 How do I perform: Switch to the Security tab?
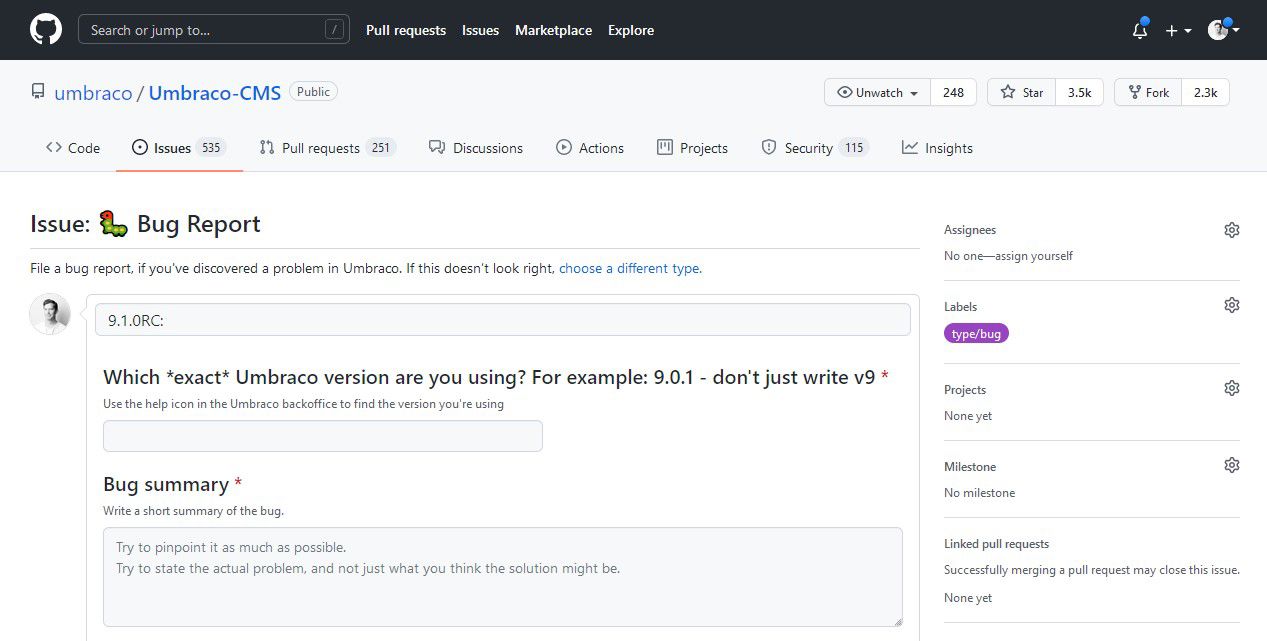pyautogui.click(x=814, y=148)
